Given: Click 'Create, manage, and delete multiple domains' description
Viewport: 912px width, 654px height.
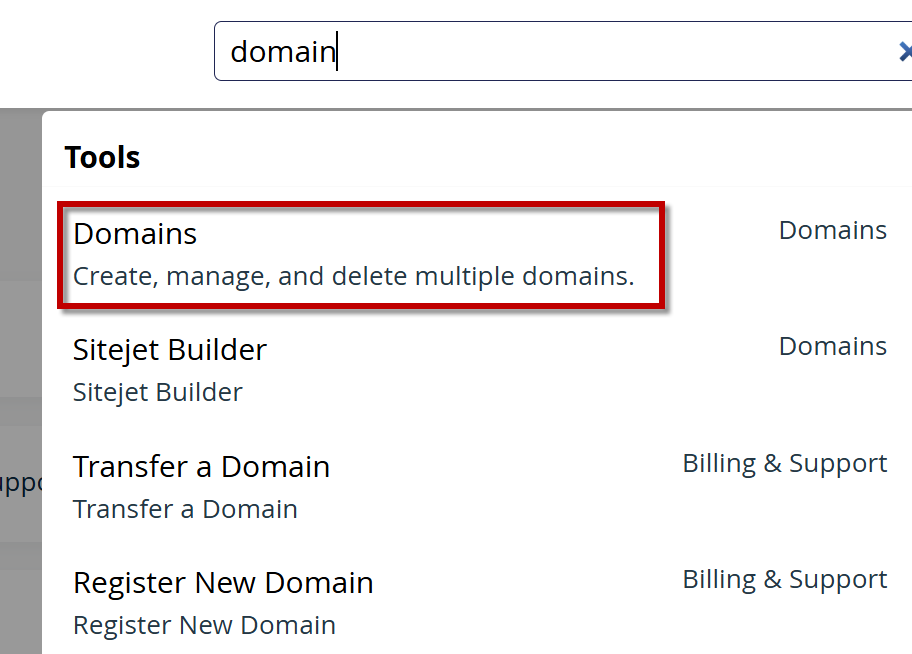Looking at the screenshot, I should point(353,276).
